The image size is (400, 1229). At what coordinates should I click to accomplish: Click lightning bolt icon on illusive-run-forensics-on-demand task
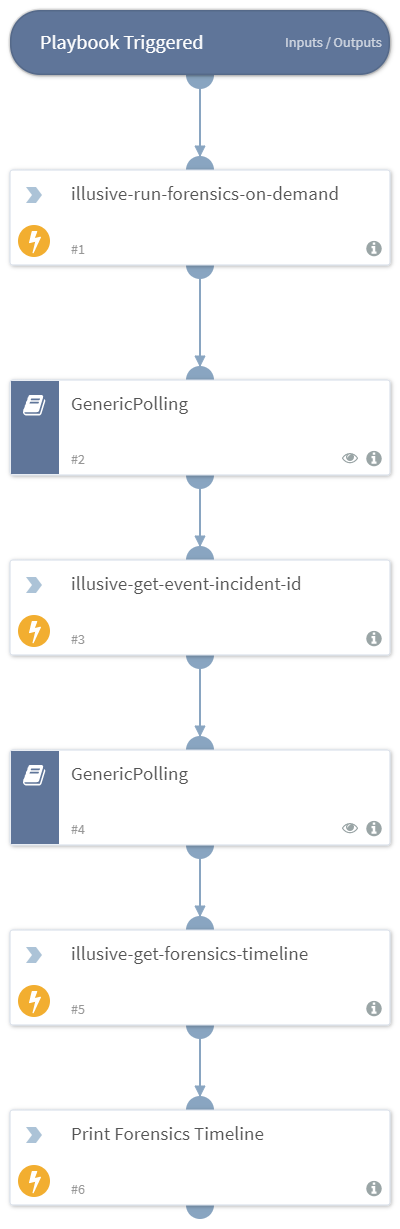(34, 242)
